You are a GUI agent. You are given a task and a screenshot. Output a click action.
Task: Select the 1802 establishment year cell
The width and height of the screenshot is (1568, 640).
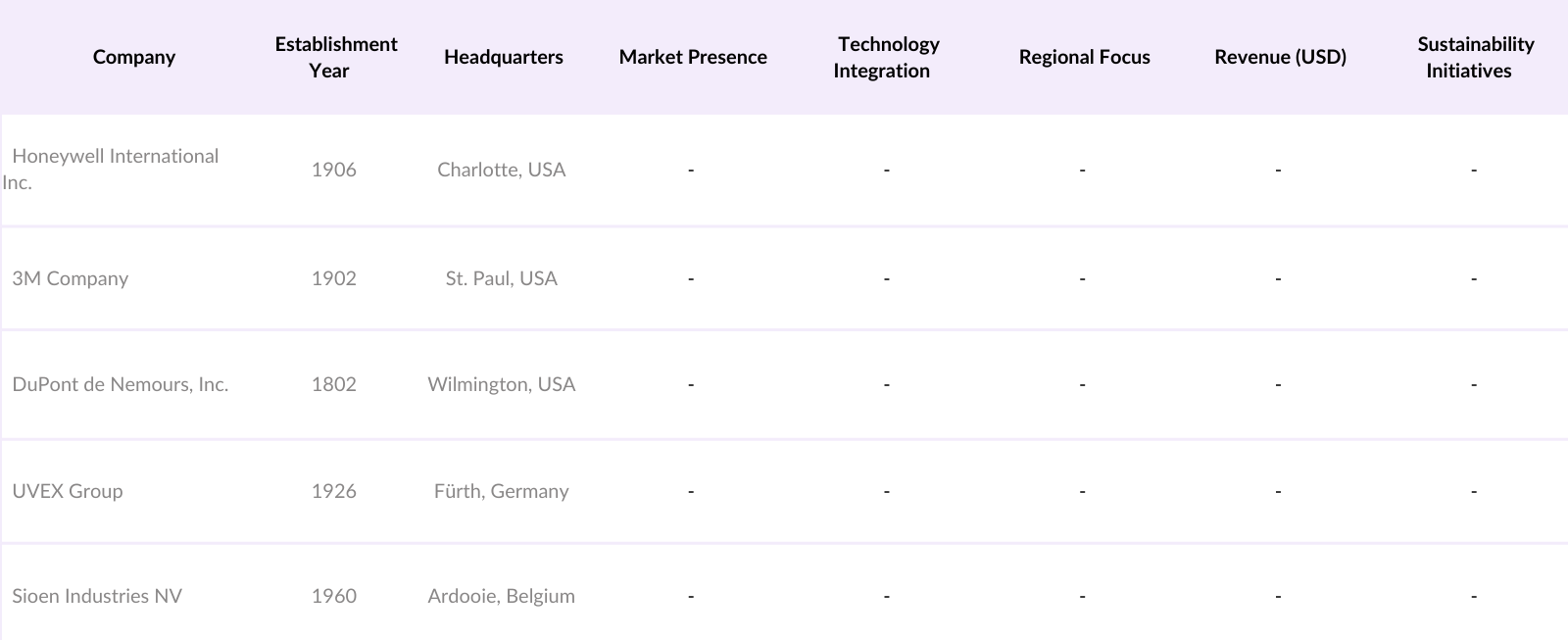click(x=334, y=384)
